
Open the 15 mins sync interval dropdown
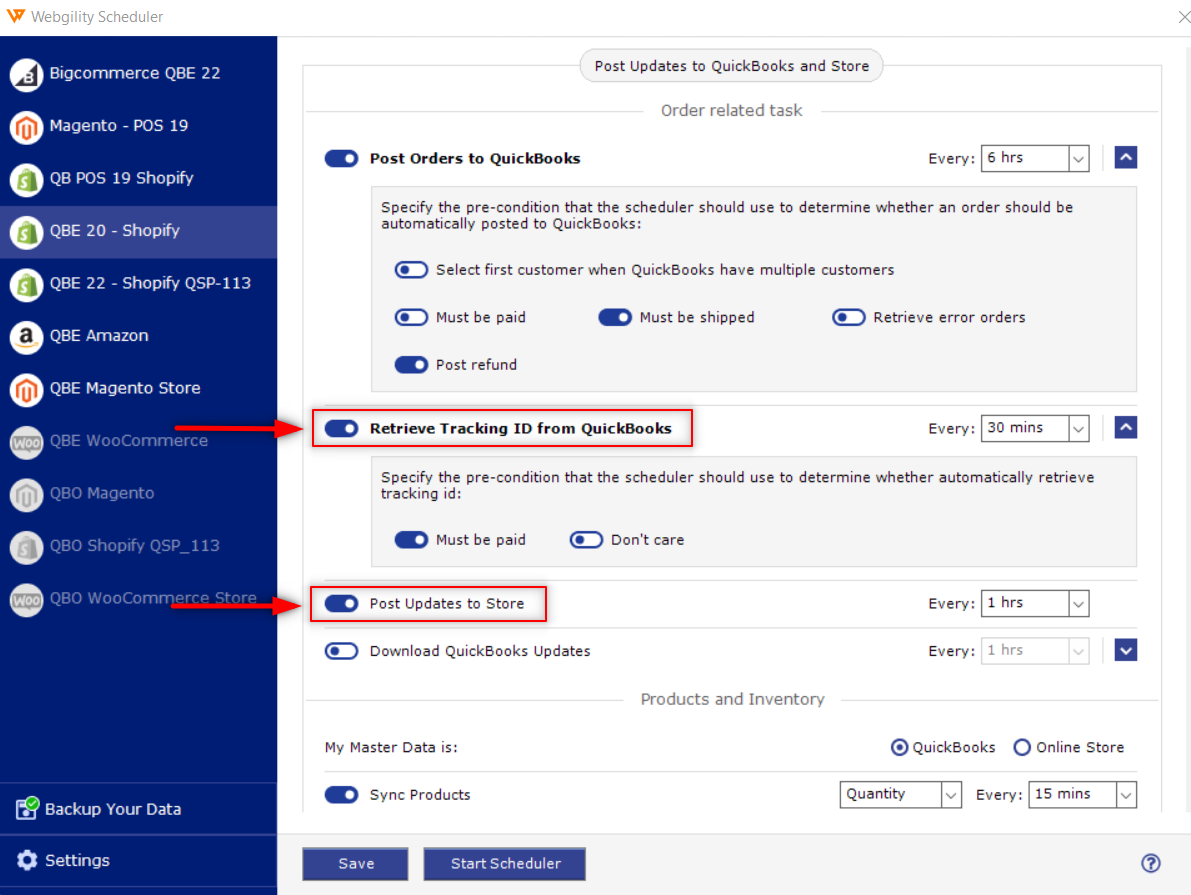[x=1082, y=795]
